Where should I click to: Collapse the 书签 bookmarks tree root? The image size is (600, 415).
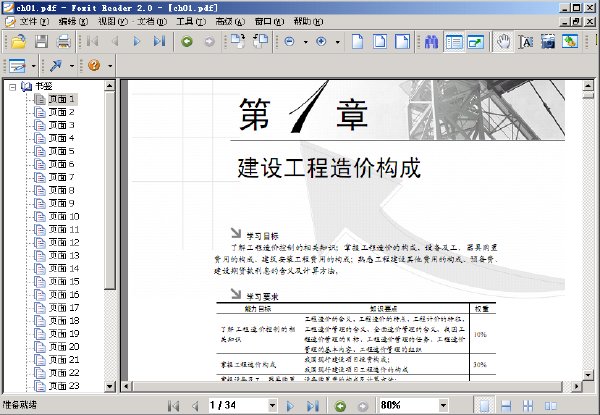[13, 87]
